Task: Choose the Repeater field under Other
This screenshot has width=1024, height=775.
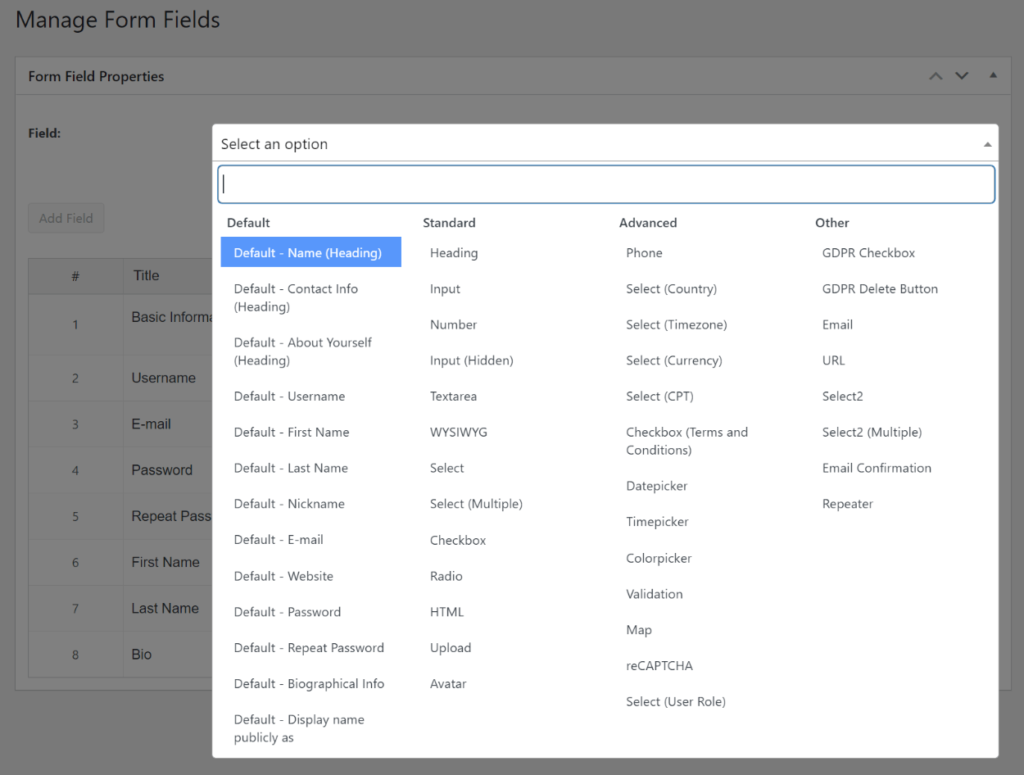Action: pyautogui.click(x=847, y=503)
